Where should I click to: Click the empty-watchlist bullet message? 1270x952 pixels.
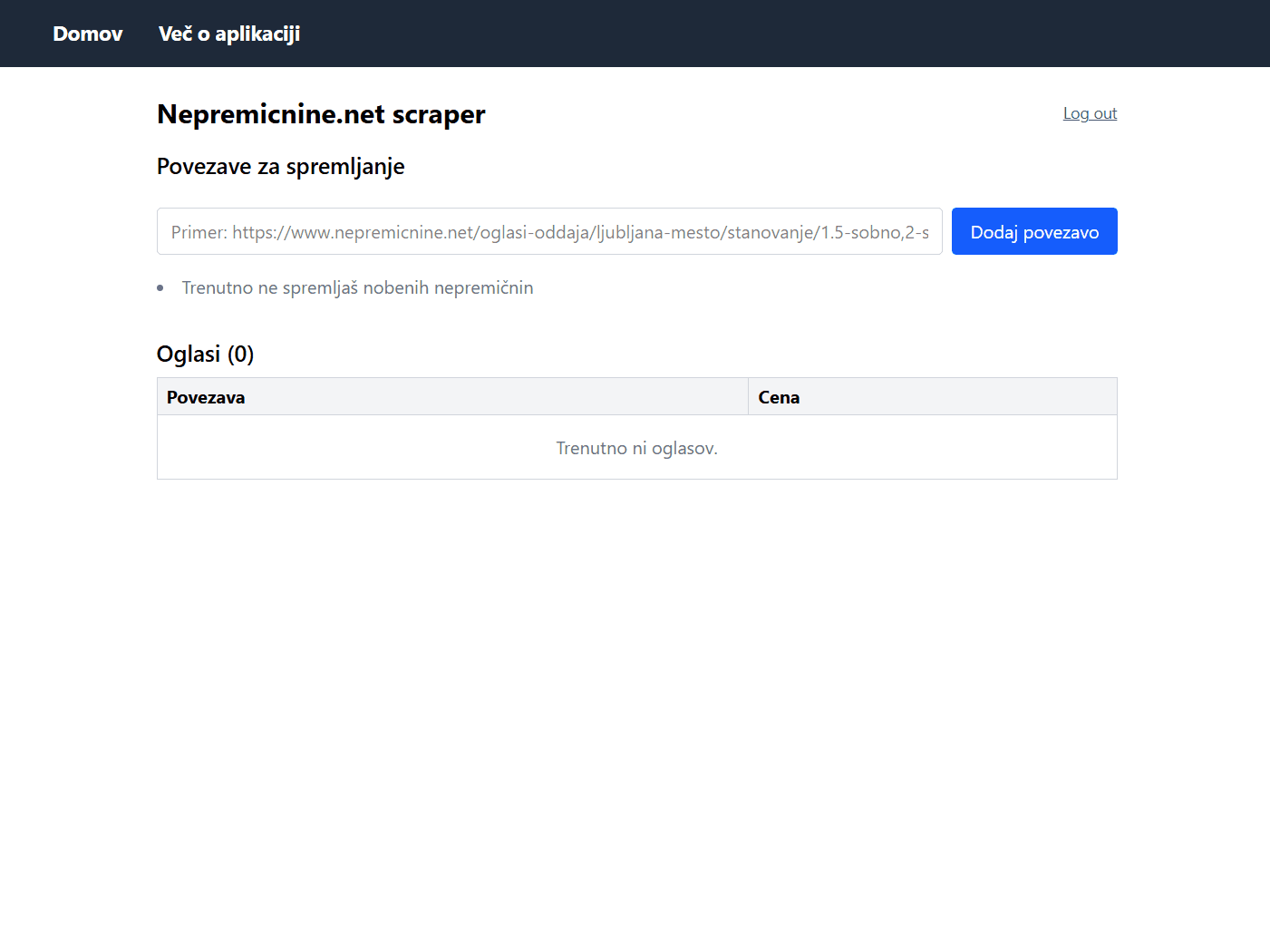(x=358, y=287)
